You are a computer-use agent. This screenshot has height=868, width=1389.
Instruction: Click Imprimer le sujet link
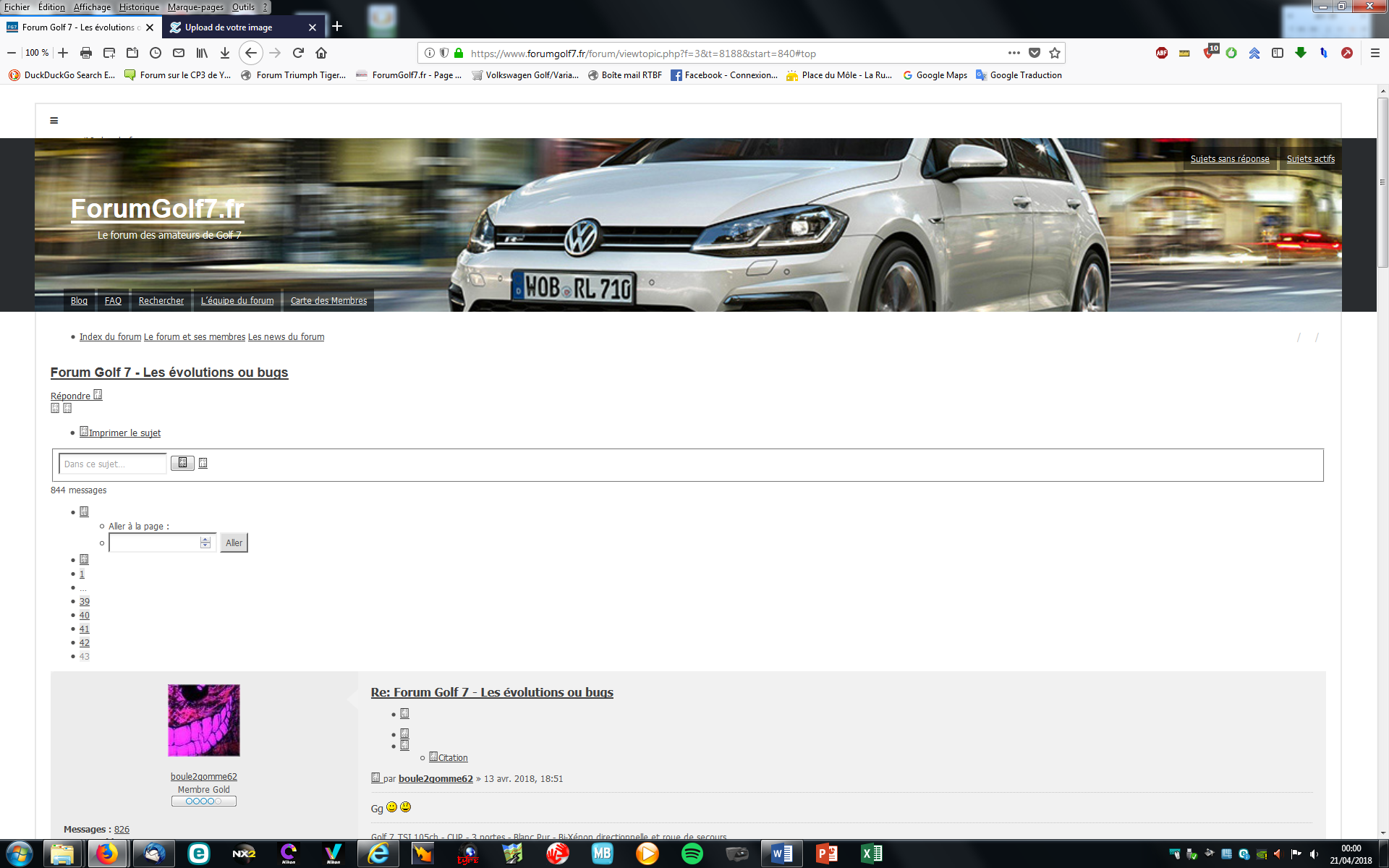120,433
